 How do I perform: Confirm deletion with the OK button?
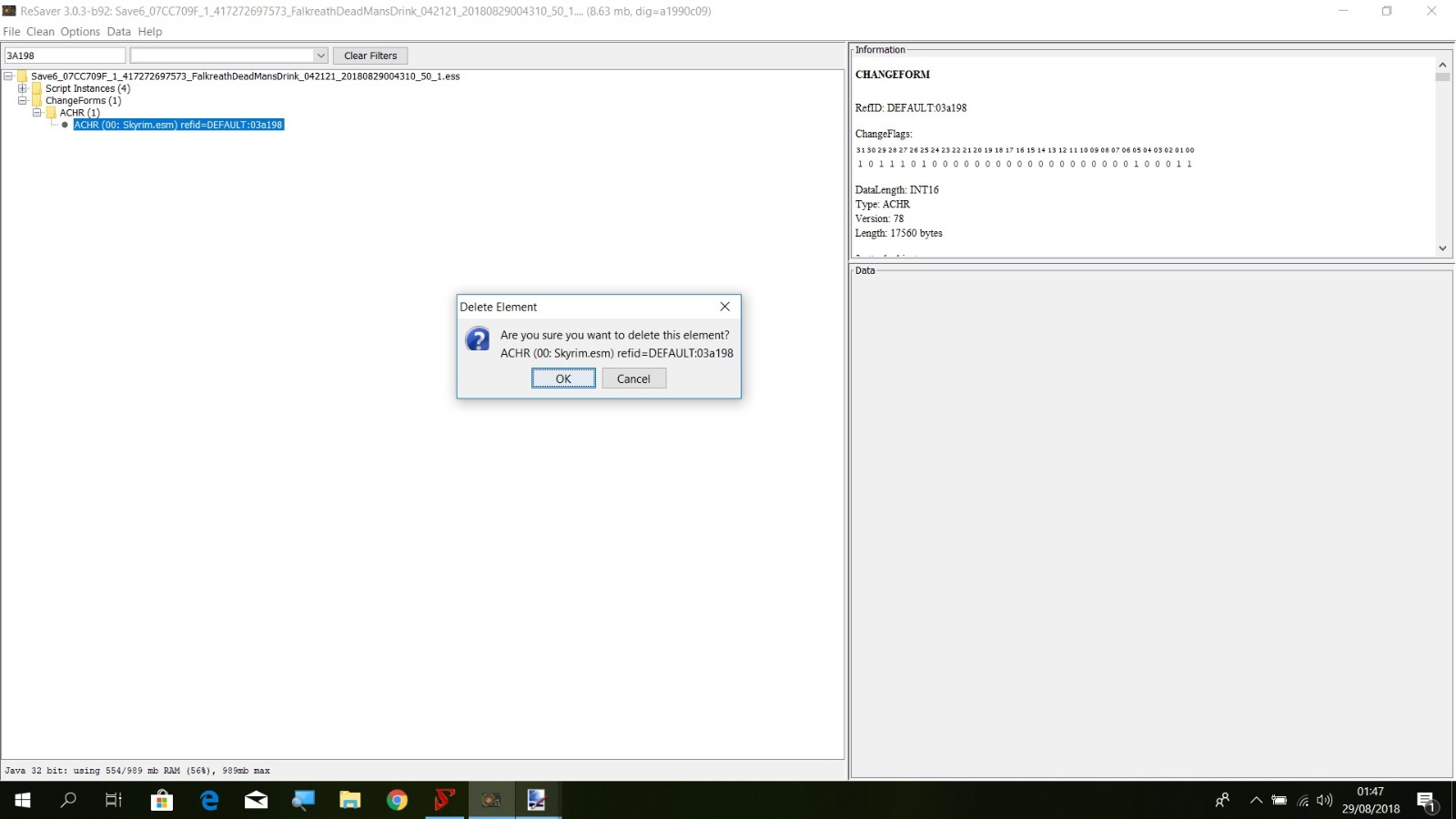click(x=563, y=379)
